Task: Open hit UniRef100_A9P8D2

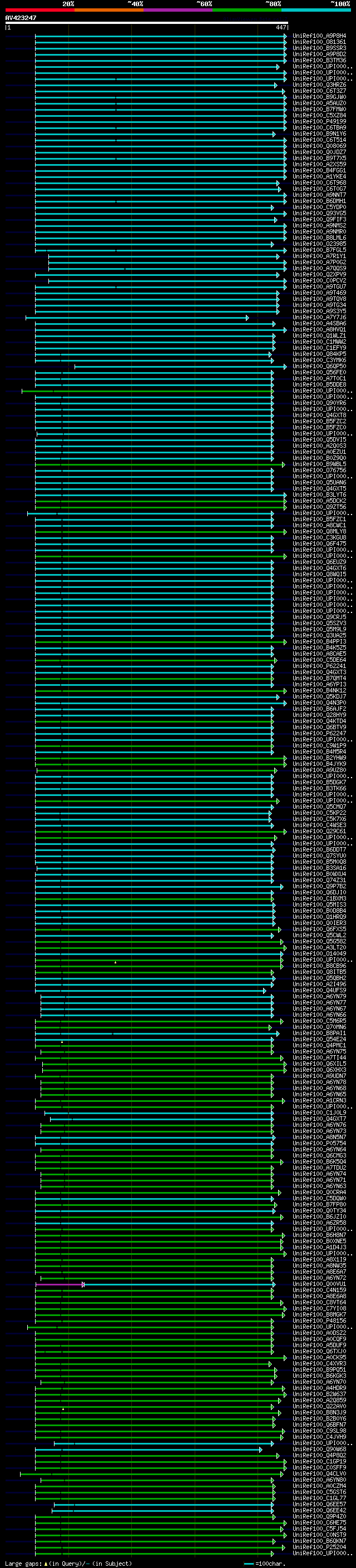Action: [319, 54]
